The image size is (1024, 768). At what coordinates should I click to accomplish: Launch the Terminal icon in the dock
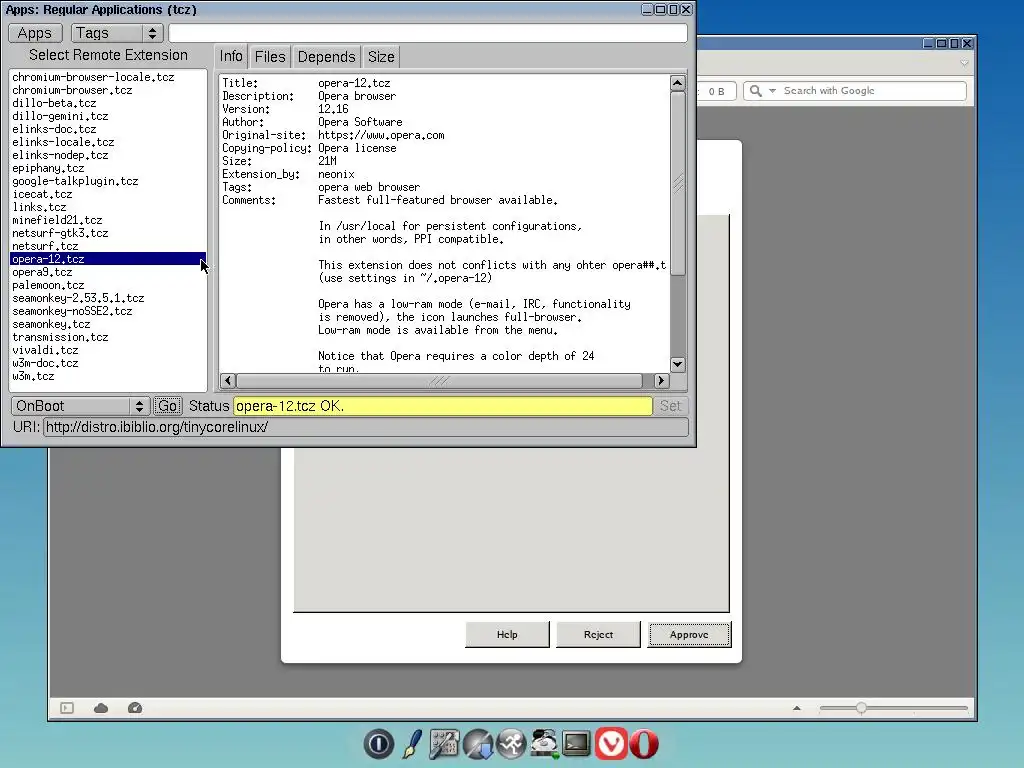tap(577, 744)
